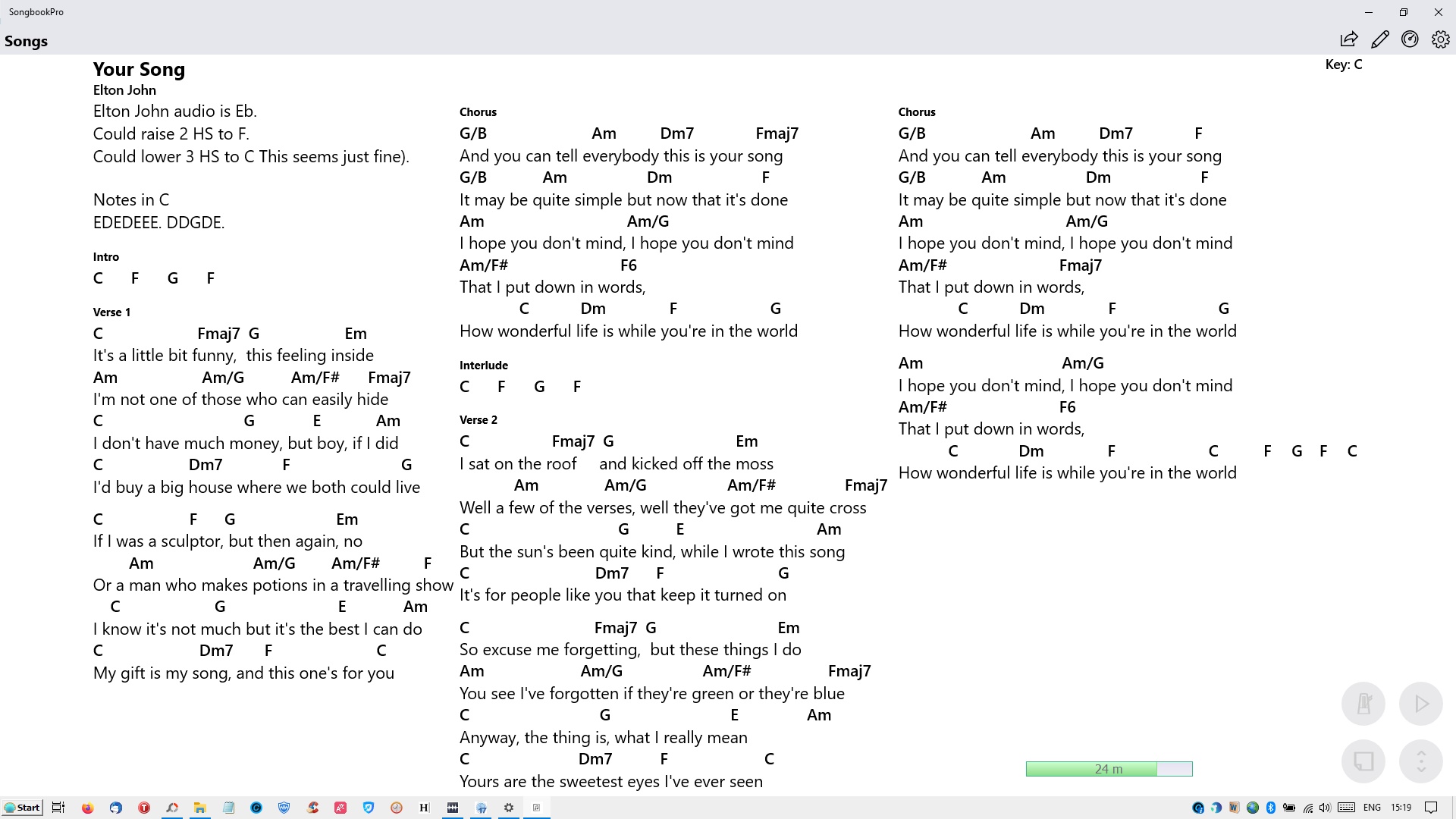This screenshot has height=819, width=1456.
Task: Open touch keyboard tray icon
Action: pyautogui.click(x=1347, y=808)
